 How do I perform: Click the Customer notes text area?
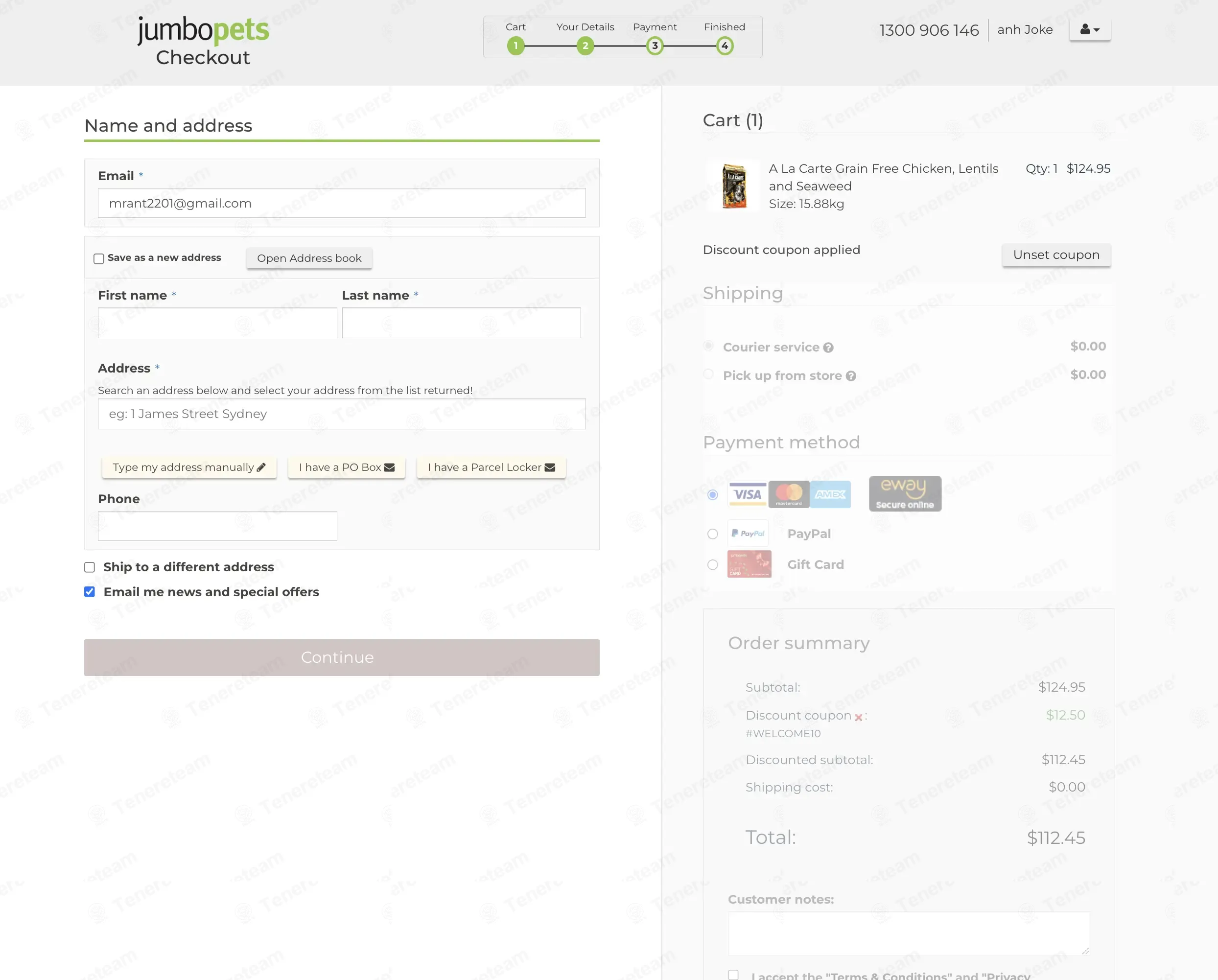909,933
